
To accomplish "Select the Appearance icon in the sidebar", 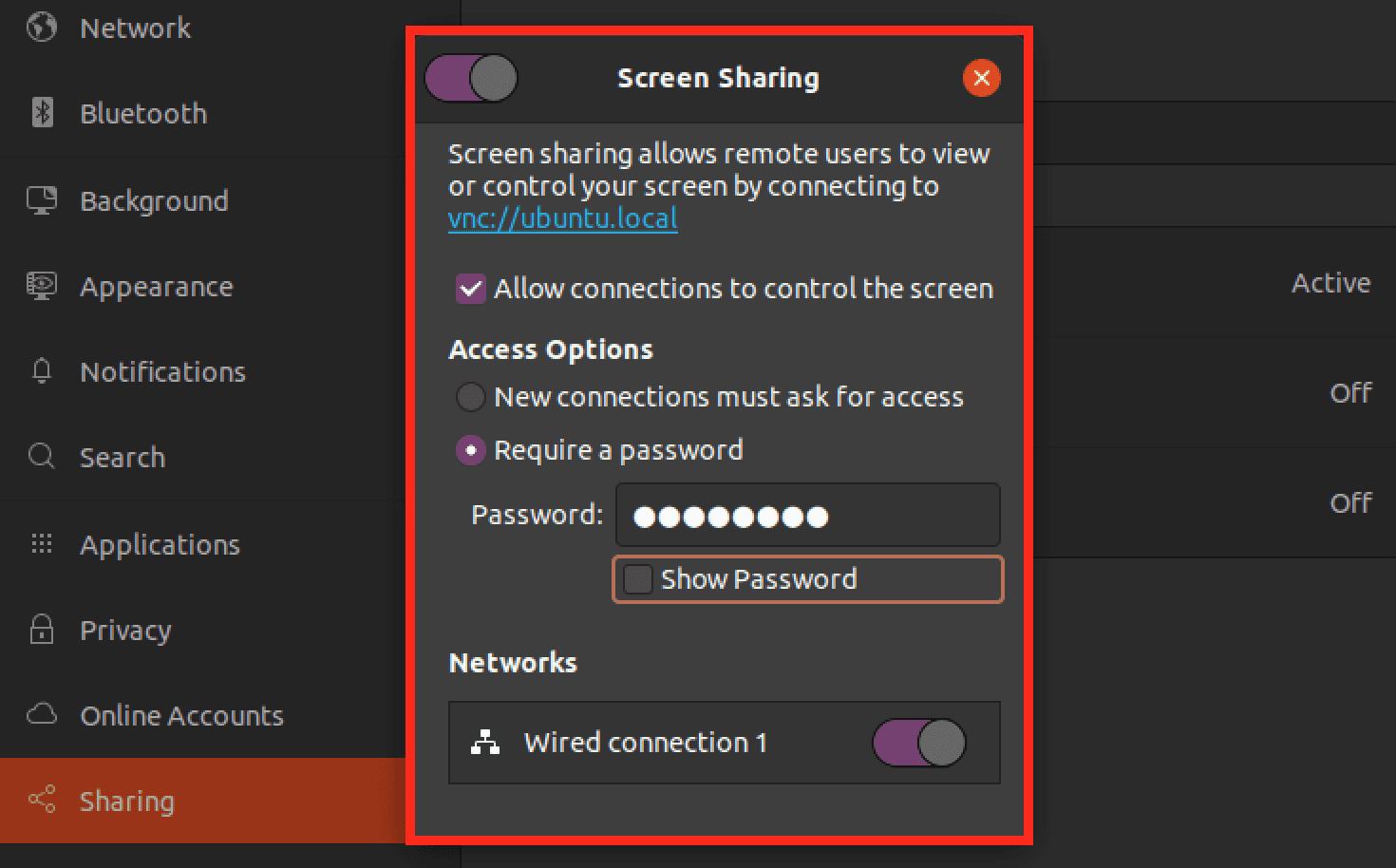I will tap(40, 286).
